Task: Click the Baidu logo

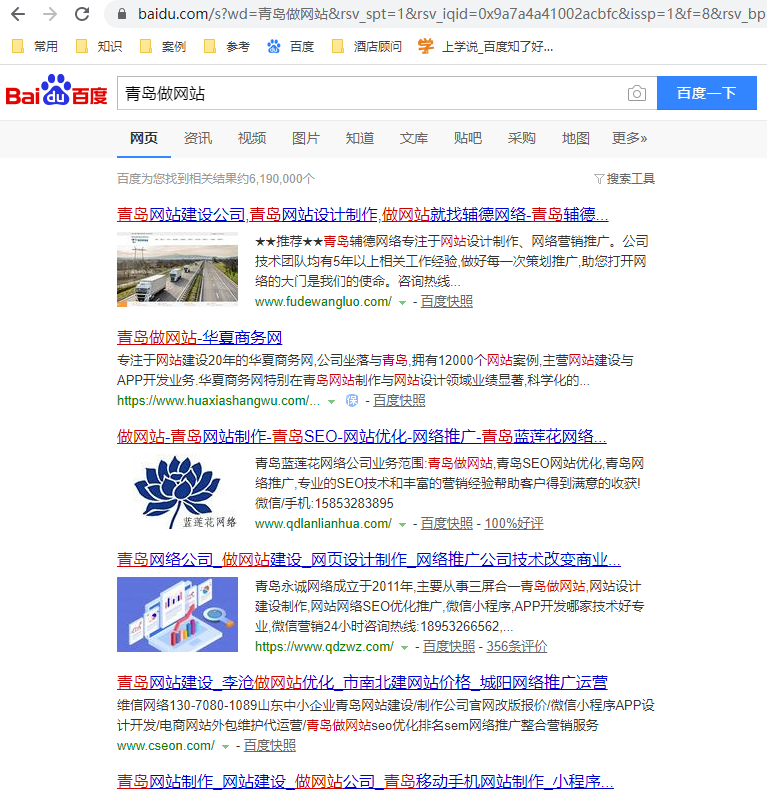Action: [56, 90]
